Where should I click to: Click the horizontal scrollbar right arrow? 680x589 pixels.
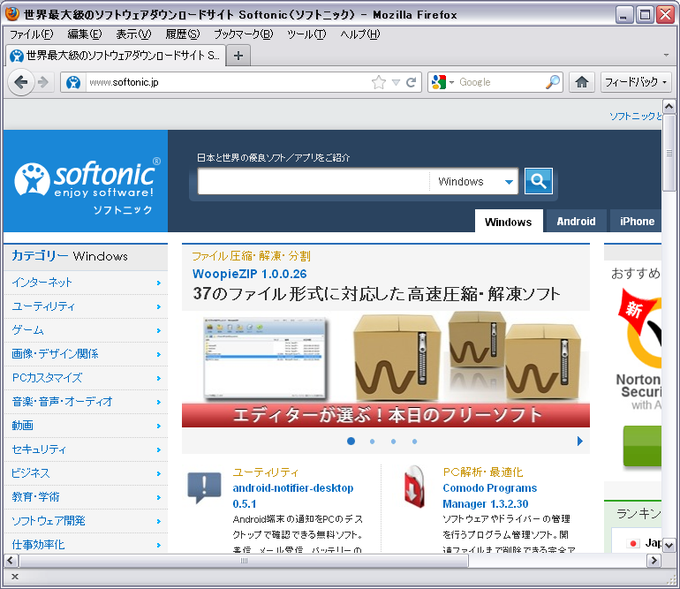(654, 560)
